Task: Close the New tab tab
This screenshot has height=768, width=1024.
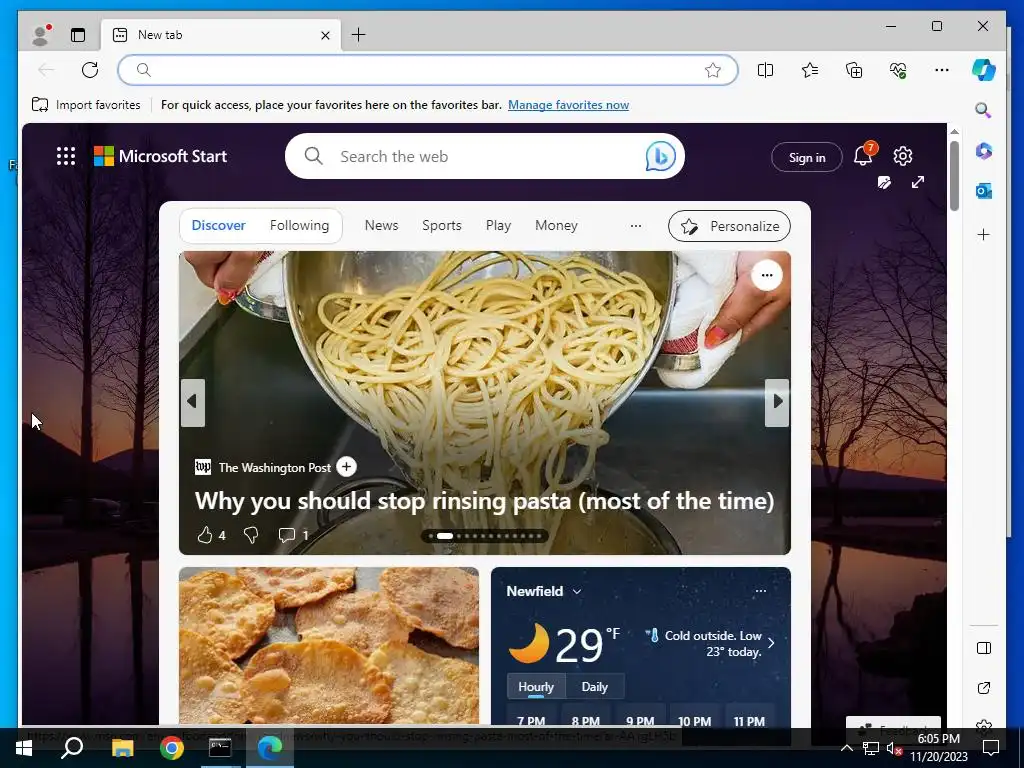Action: pyautogui.click(x=325, y=35)
